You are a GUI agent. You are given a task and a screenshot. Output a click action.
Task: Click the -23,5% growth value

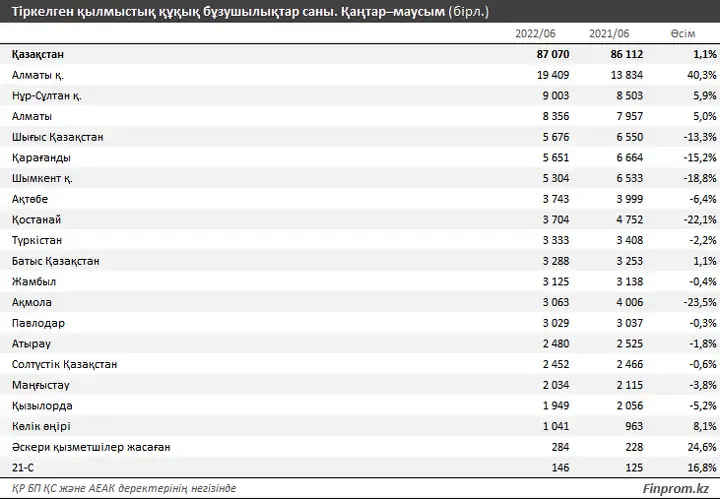click(700, 302)
